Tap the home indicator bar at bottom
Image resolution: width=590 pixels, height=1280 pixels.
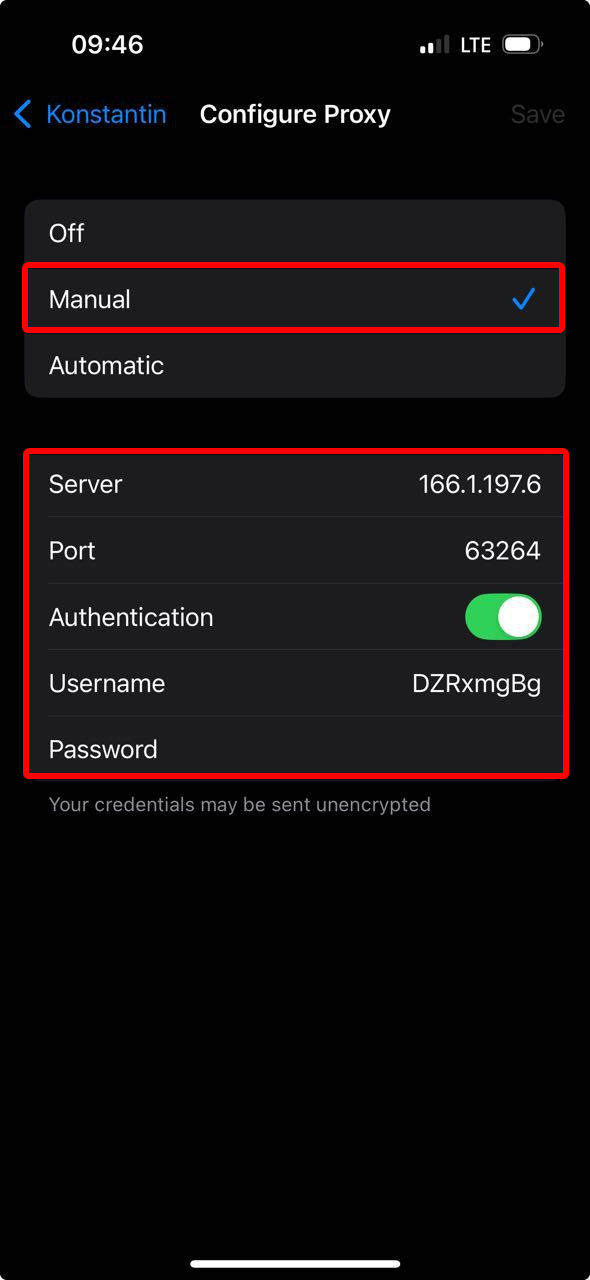tap(295, 1264)
